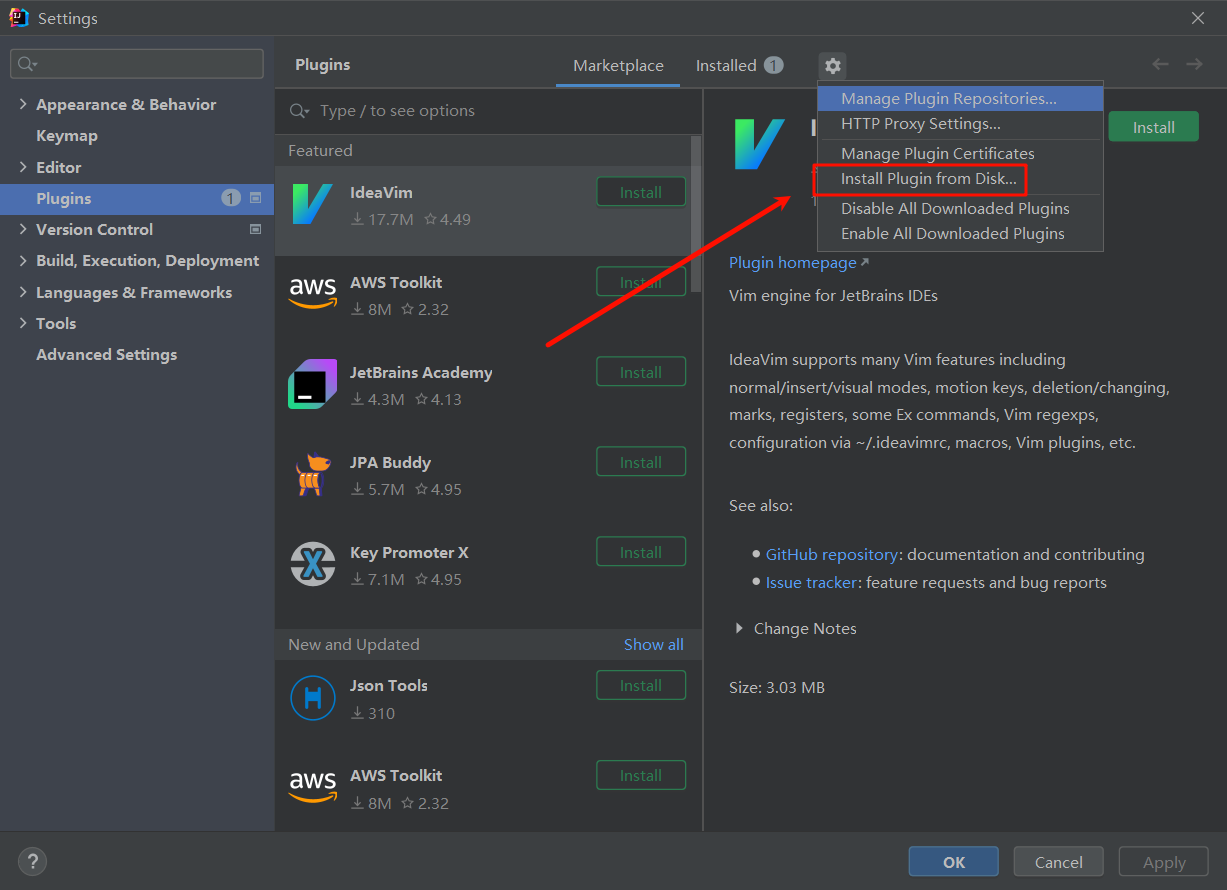This screenshot has height=890, width=1227.
Task: Click the plugin list vertical scrollbar
Action: click(696, 215)
